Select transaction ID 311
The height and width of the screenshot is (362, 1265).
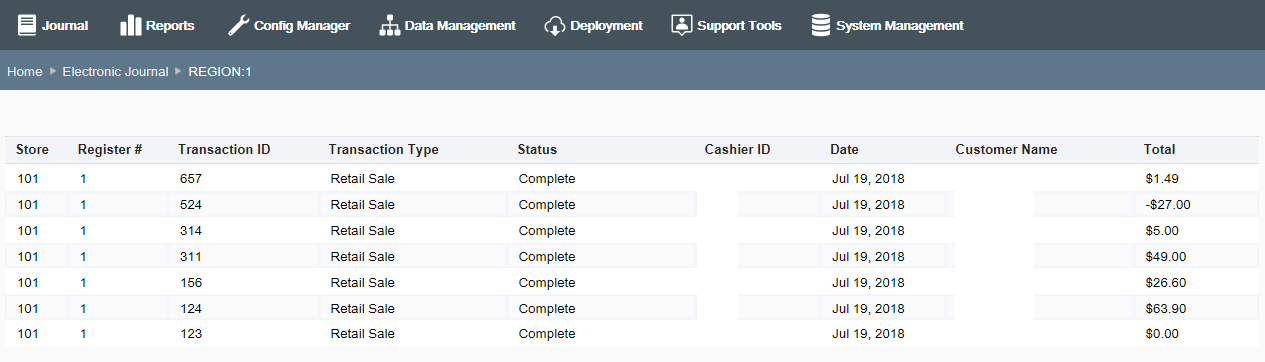click(x=191, y=257)
